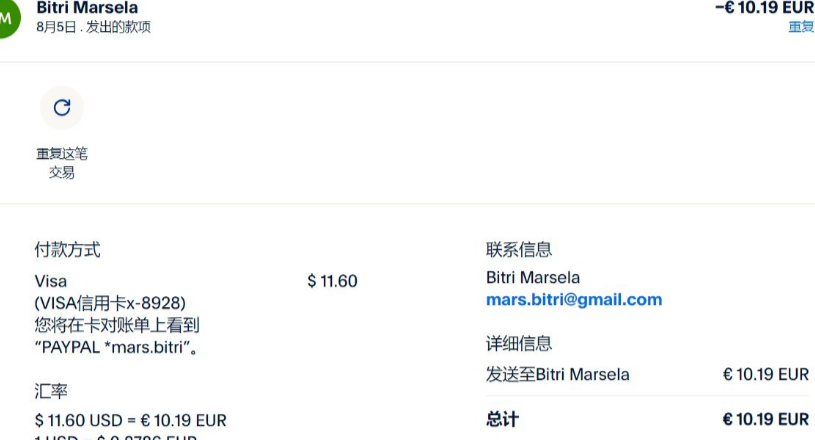Select the Bitri Marsela header name
This screenshot has width=815, height=440.
[x=87, y=8]
